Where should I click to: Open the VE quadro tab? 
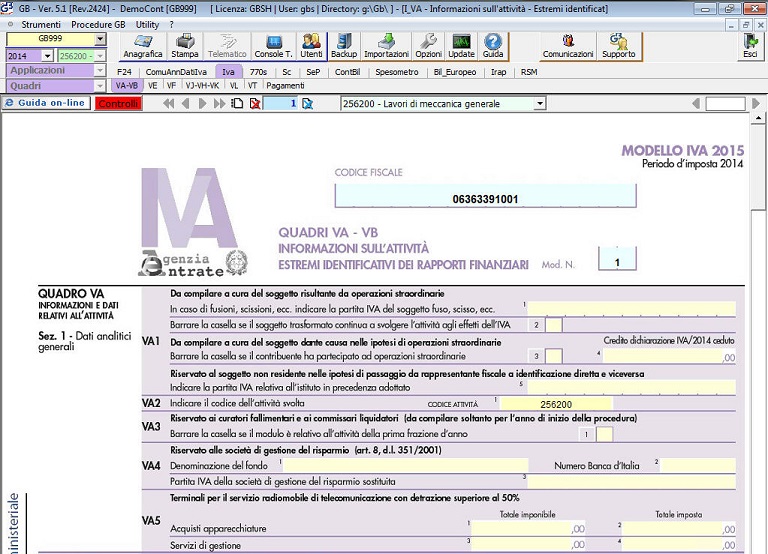[152, 86]
